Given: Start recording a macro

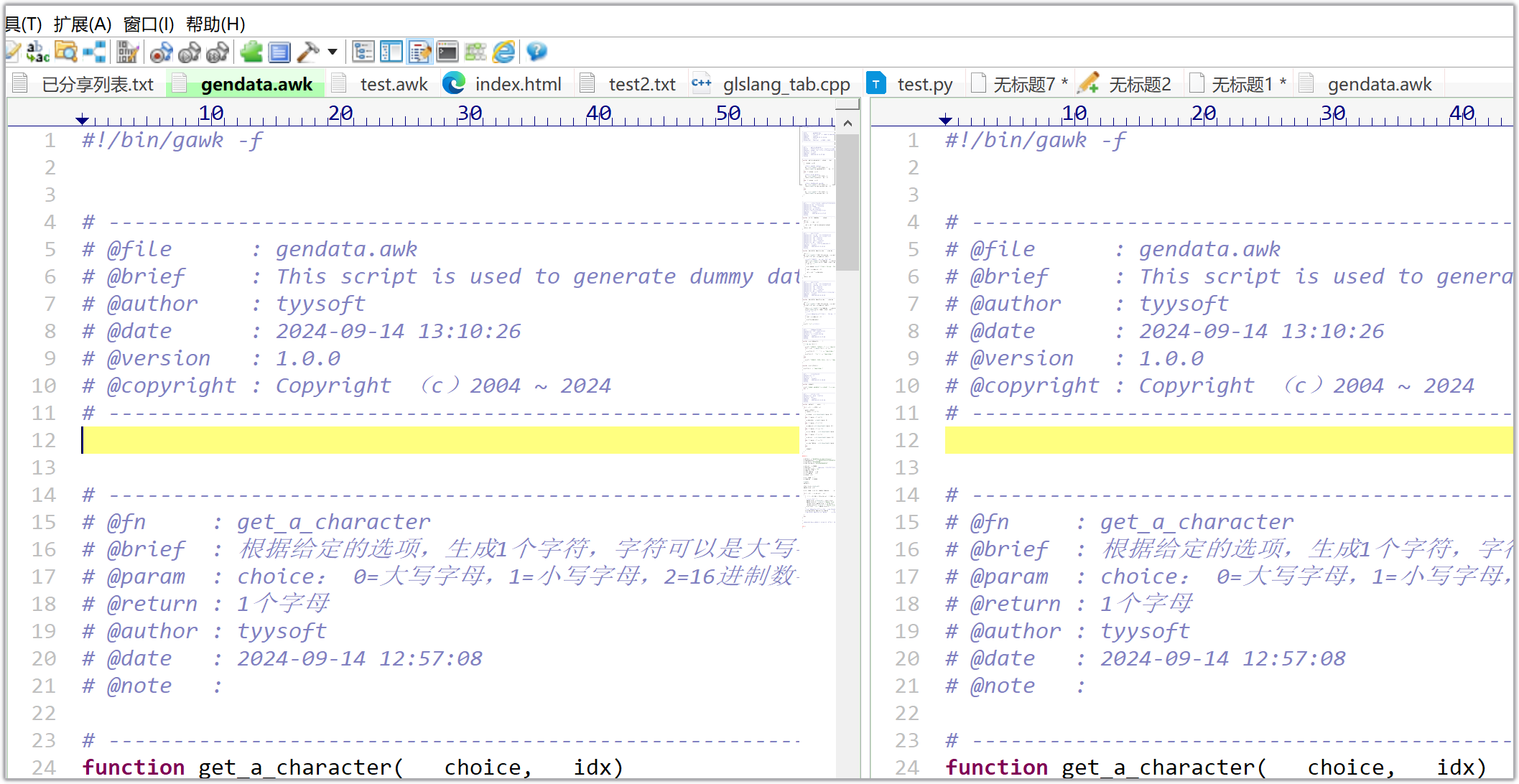Looking at the screenshot, I should pyautogui.click(x=161, y=52).
